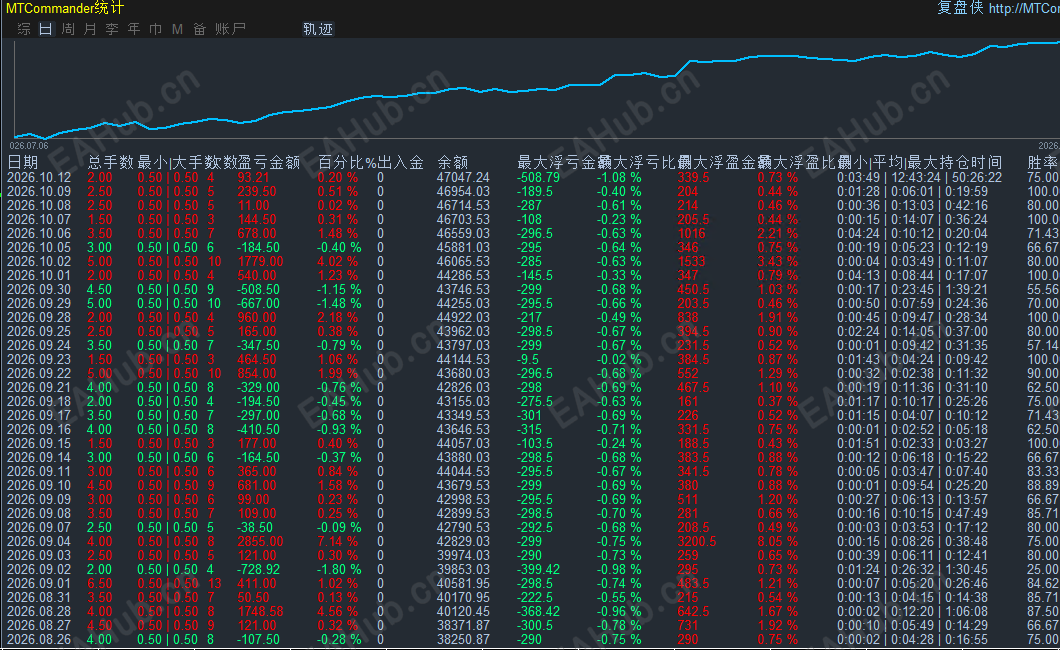Viewport: 1060px width, 650px height.
Task: Open the 周 weekly statistics tab
Action: (x=68, y=29)
